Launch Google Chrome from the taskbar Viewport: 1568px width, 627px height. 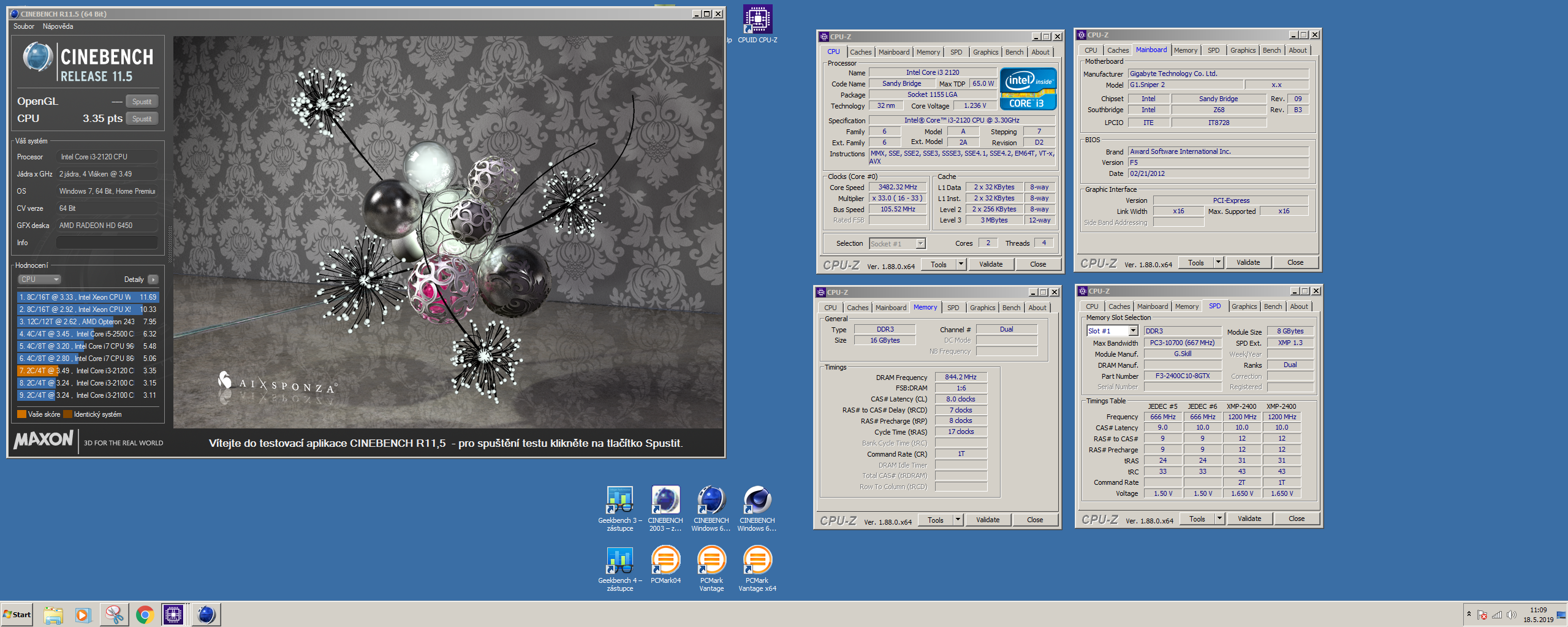145,614
